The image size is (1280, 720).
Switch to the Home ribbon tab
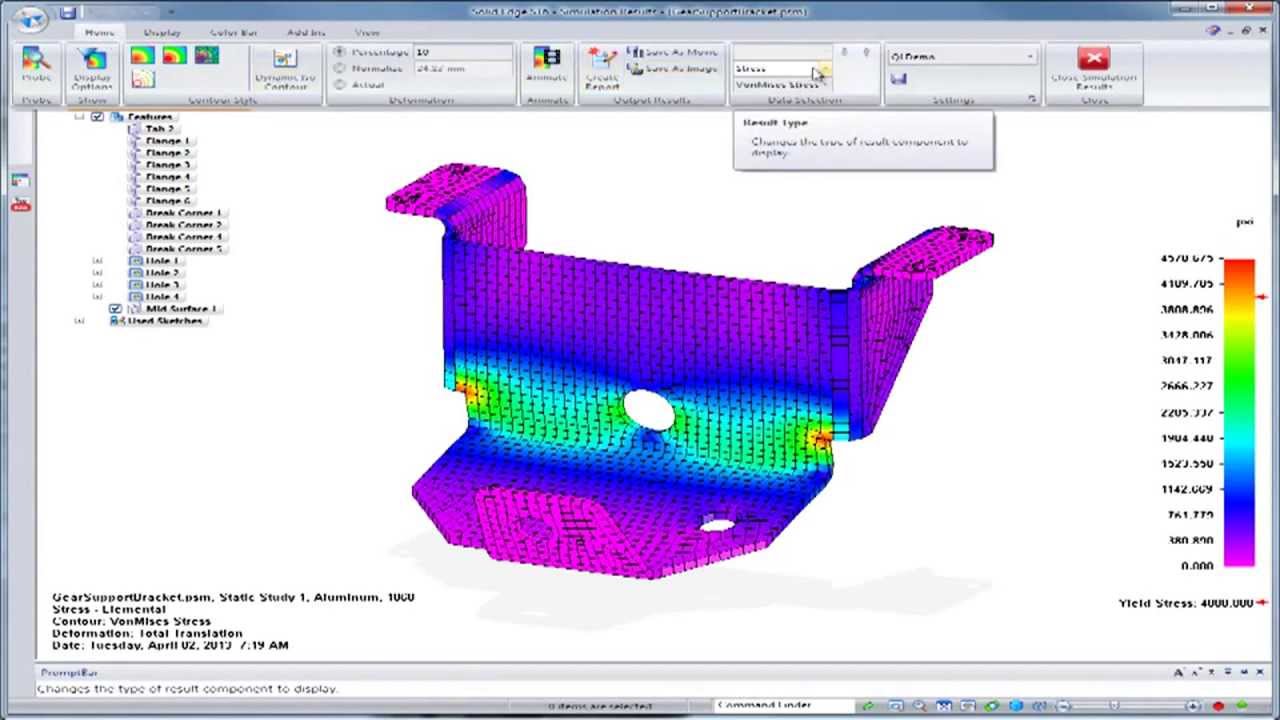tap(99, 32)
